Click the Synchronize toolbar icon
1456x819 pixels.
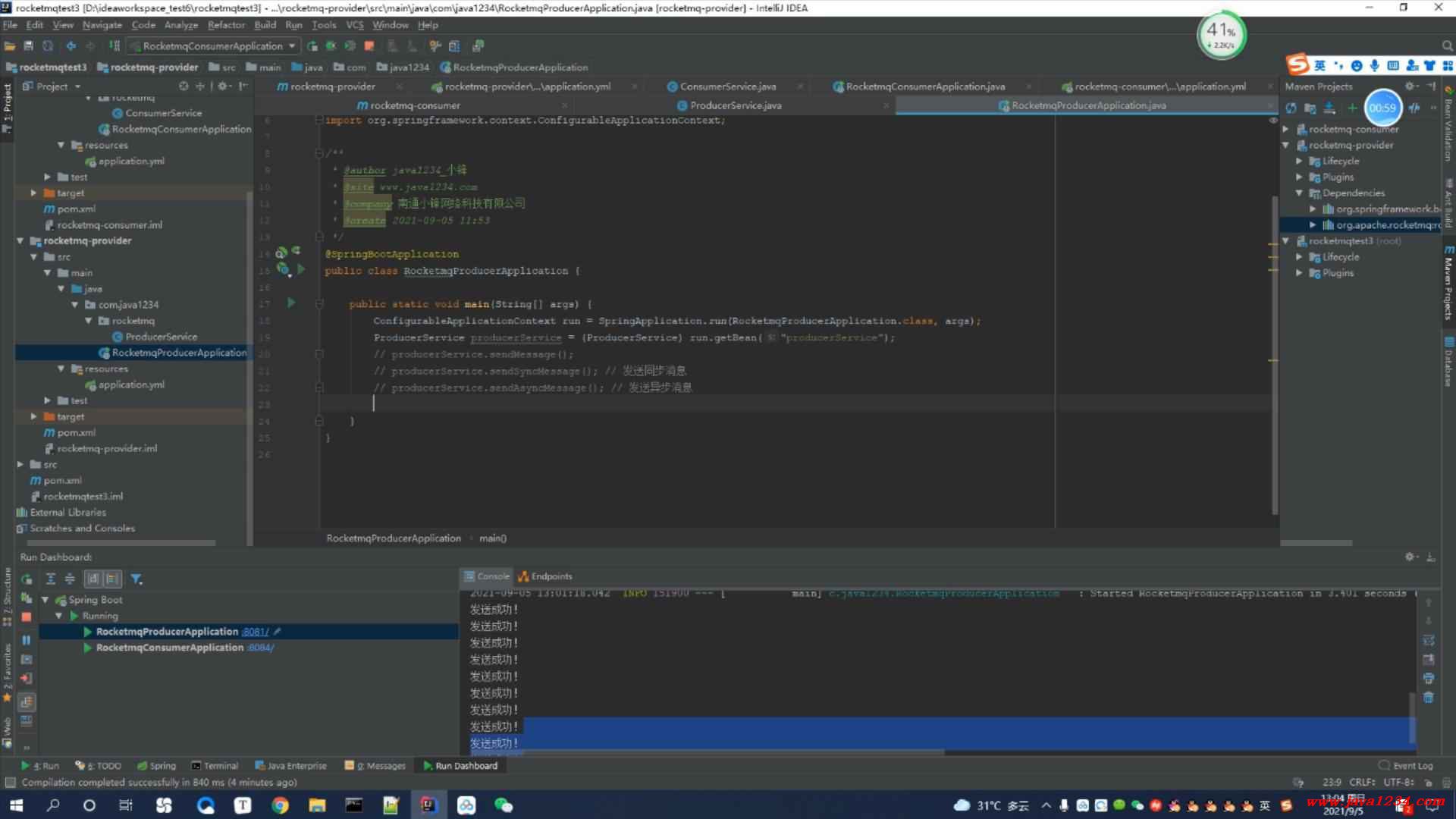[47, 46]
